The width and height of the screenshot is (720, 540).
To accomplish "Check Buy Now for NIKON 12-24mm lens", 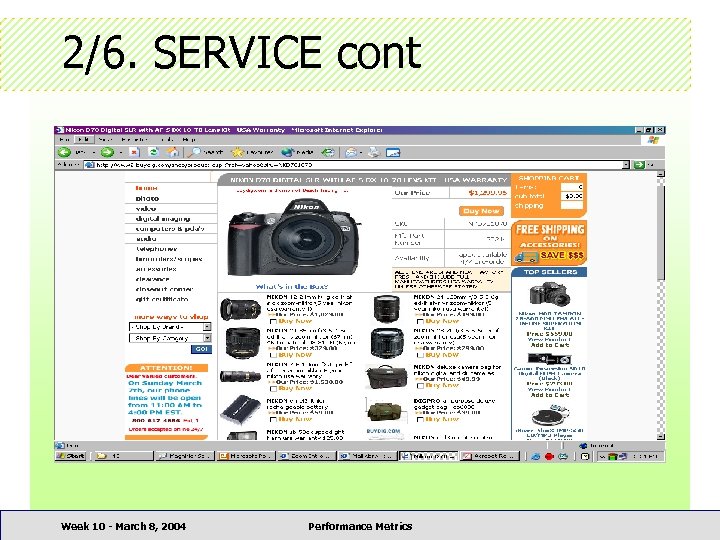I will tap(273, 321).
